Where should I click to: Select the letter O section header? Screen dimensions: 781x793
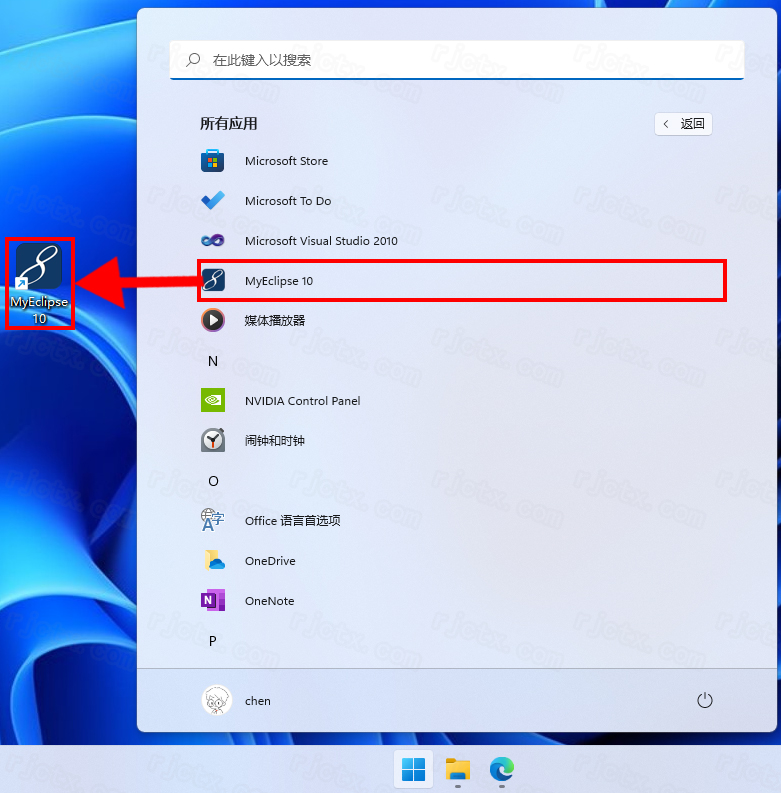coord(213,481)
